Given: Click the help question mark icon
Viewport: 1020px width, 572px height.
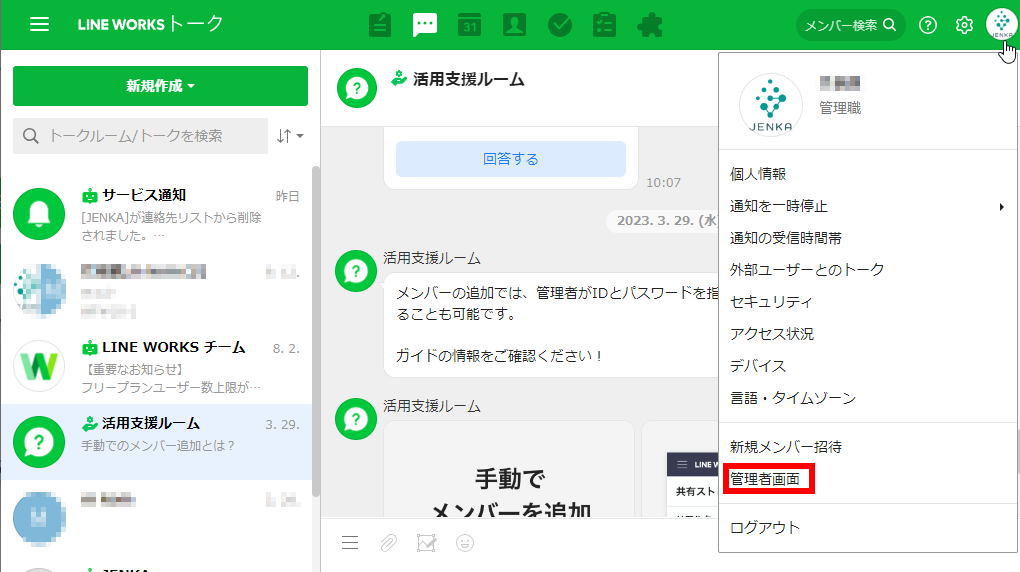Looking at the screenshot, I should [928, 25].
